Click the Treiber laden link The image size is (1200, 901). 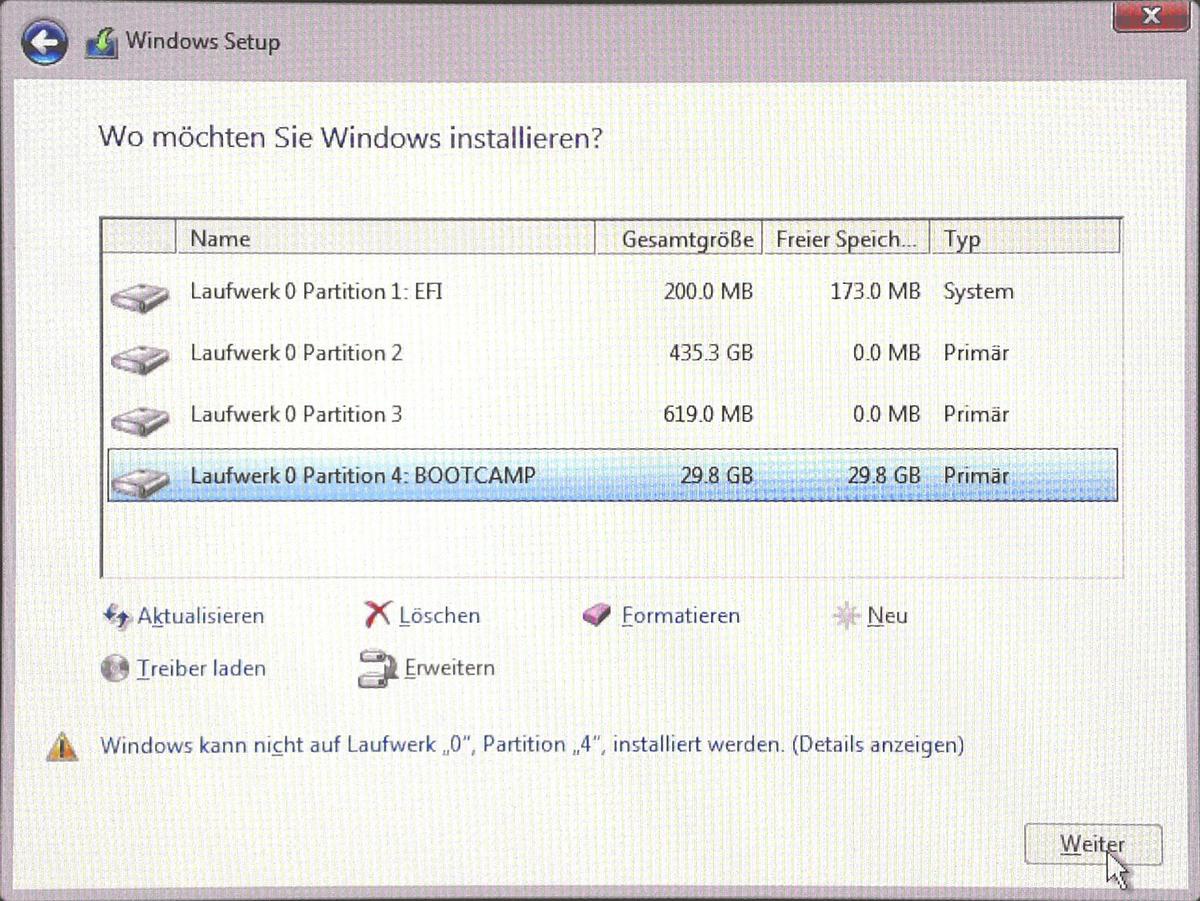(201, 668)
